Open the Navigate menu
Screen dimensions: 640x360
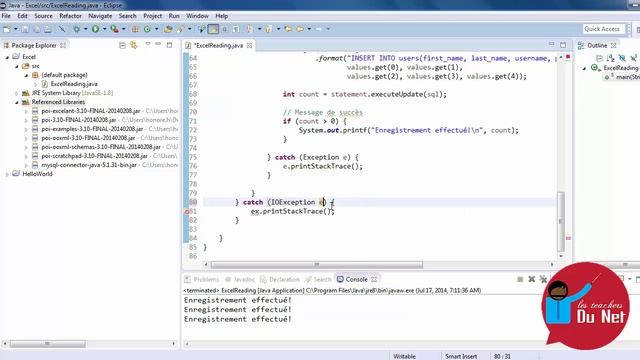click(x=100, y=16)
